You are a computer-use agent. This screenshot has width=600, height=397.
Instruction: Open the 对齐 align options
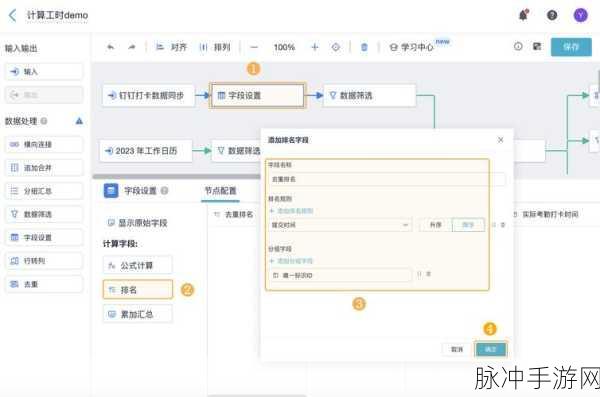pyautogui.click(x=171, y=47)
